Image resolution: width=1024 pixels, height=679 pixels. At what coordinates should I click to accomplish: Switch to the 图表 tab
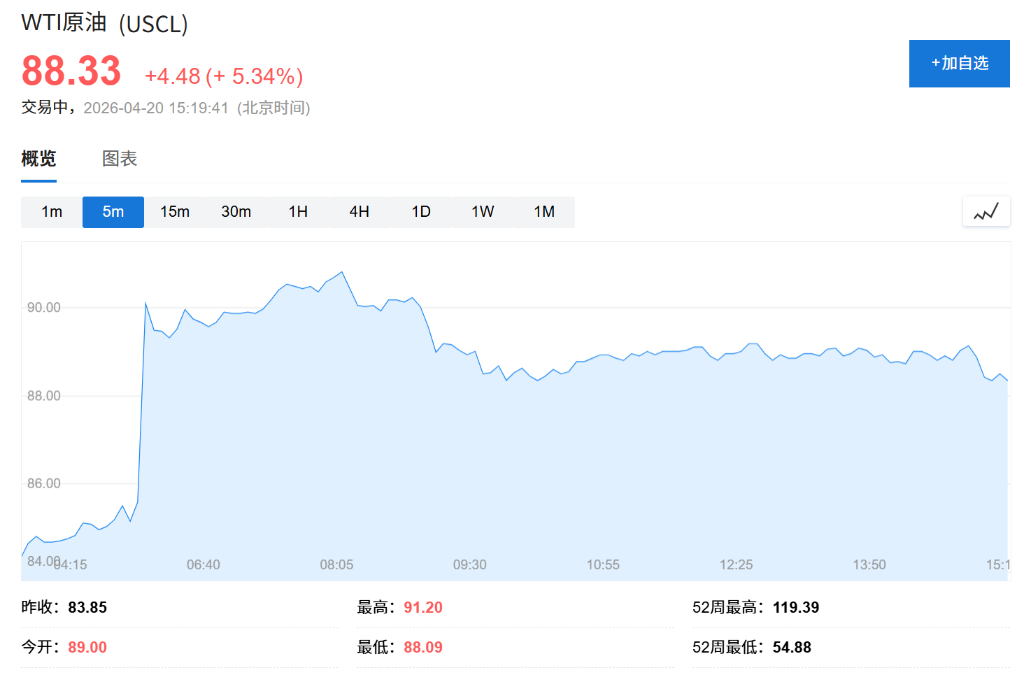(x=119, y=158)
